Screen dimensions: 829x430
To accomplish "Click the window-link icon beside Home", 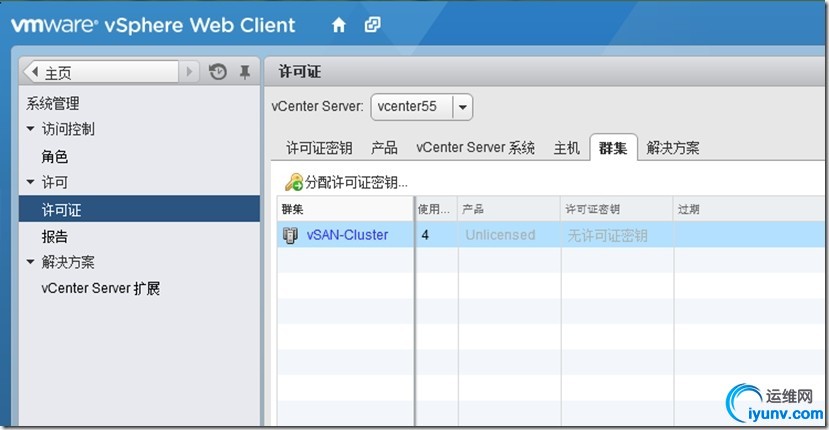I will [x=372, y=25].
